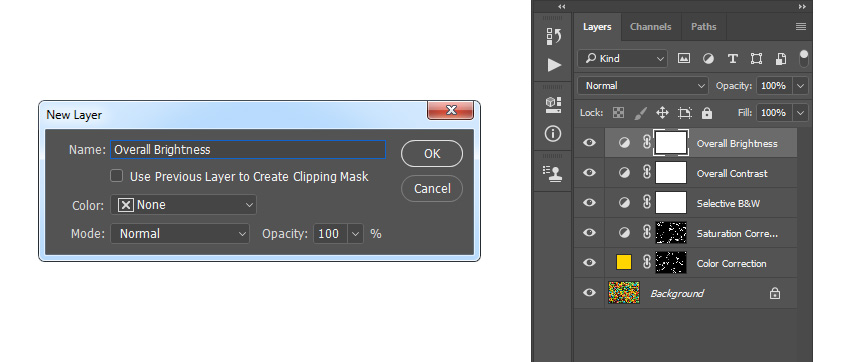Click the dialog Opacity value field

(x=331, y=234)
